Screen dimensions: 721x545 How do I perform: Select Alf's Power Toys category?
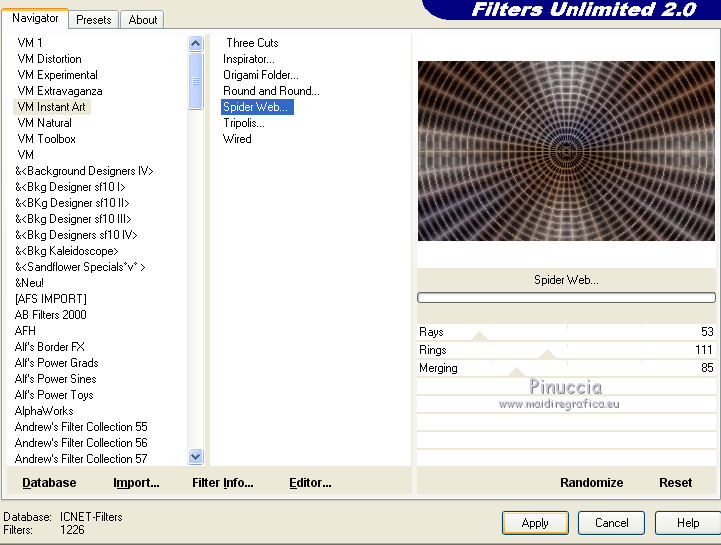tap(54, 395)
